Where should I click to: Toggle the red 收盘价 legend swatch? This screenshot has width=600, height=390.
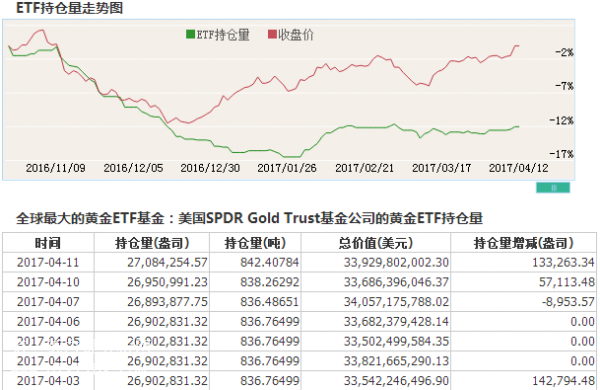pyautogui.click(x=272, y=34)
